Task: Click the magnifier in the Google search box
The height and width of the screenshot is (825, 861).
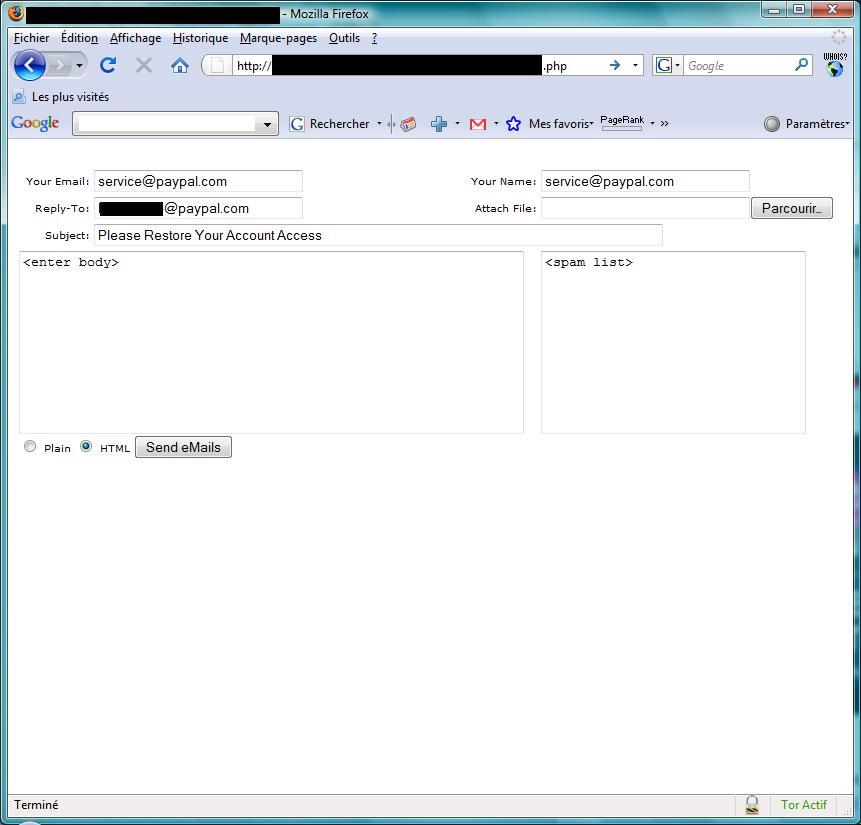Action: point(801,65)
